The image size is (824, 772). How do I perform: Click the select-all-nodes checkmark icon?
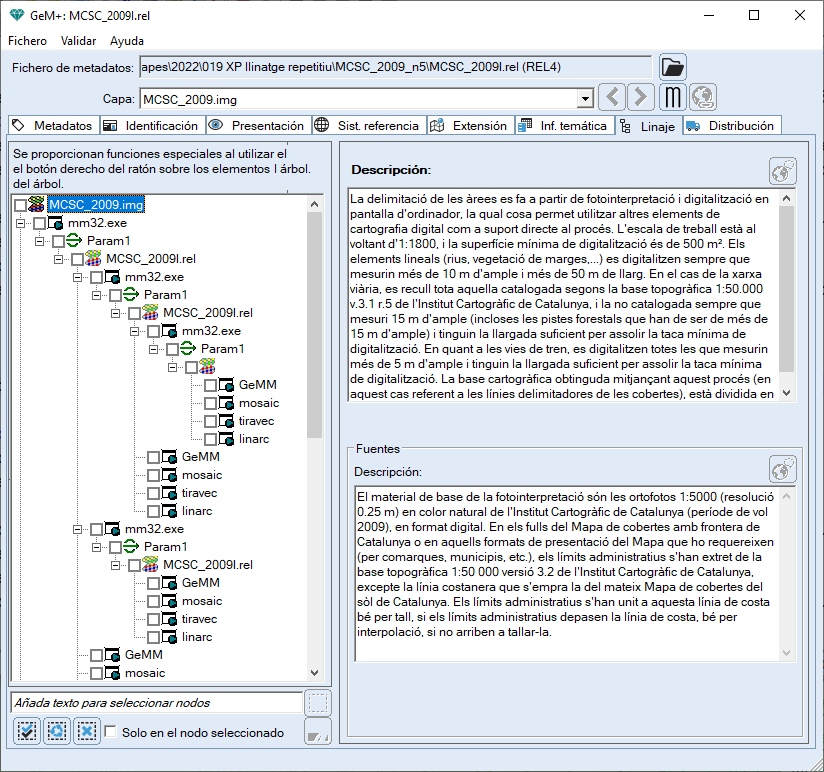27,731
